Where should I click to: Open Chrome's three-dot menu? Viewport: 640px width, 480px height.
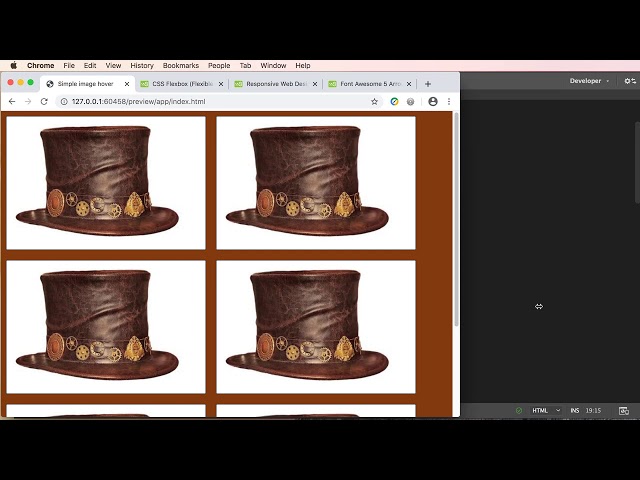(449, 102)
